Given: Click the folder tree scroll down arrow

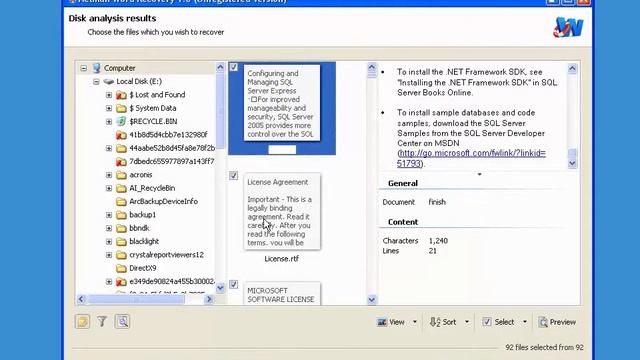Looking at the screenshot, I should point(220,288).
